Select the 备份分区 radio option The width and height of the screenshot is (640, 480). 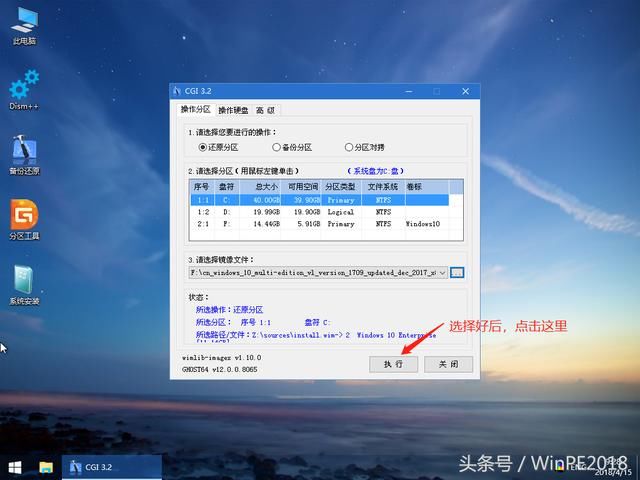click(x=292, y=147)
